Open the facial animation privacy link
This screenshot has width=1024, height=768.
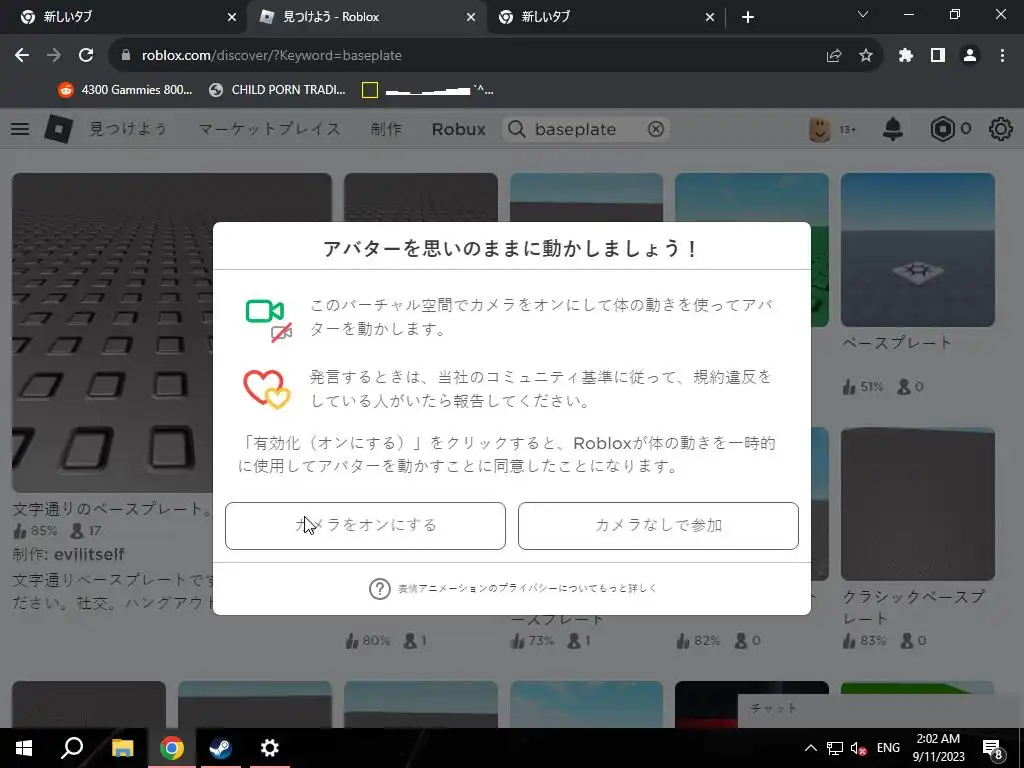[x=528, y=588]
